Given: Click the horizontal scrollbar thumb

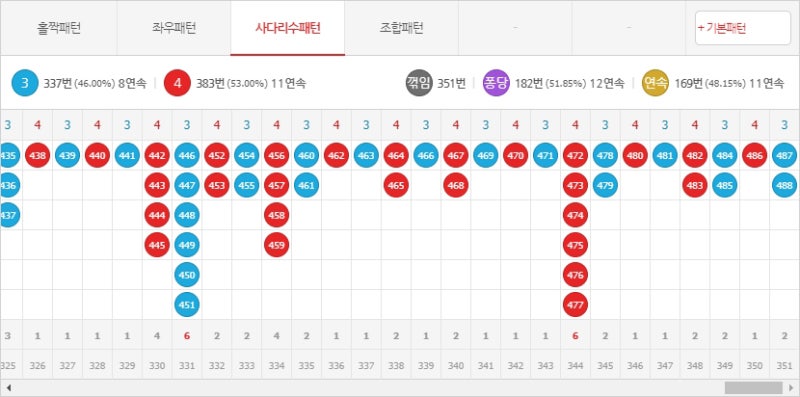Looking at the screenshot, I should pyautogui.click(x=754, y=388).
